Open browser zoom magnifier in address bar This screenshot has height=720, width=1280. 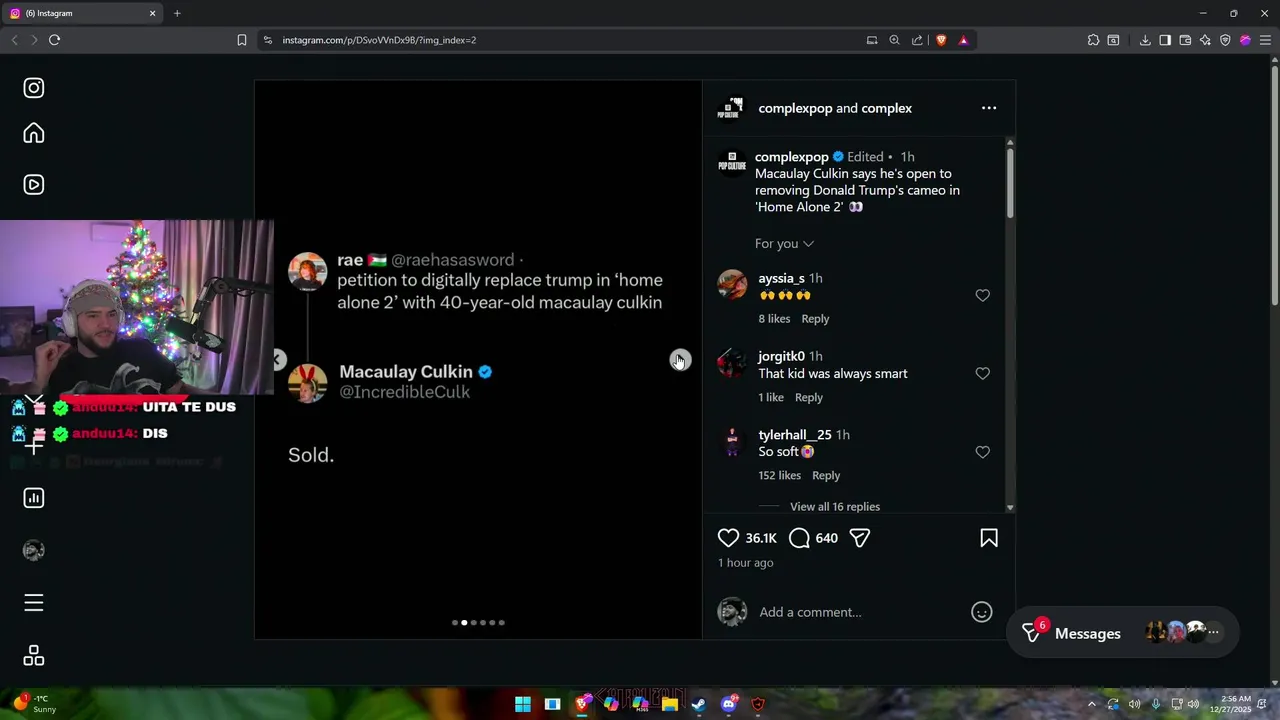pos(894,40)
